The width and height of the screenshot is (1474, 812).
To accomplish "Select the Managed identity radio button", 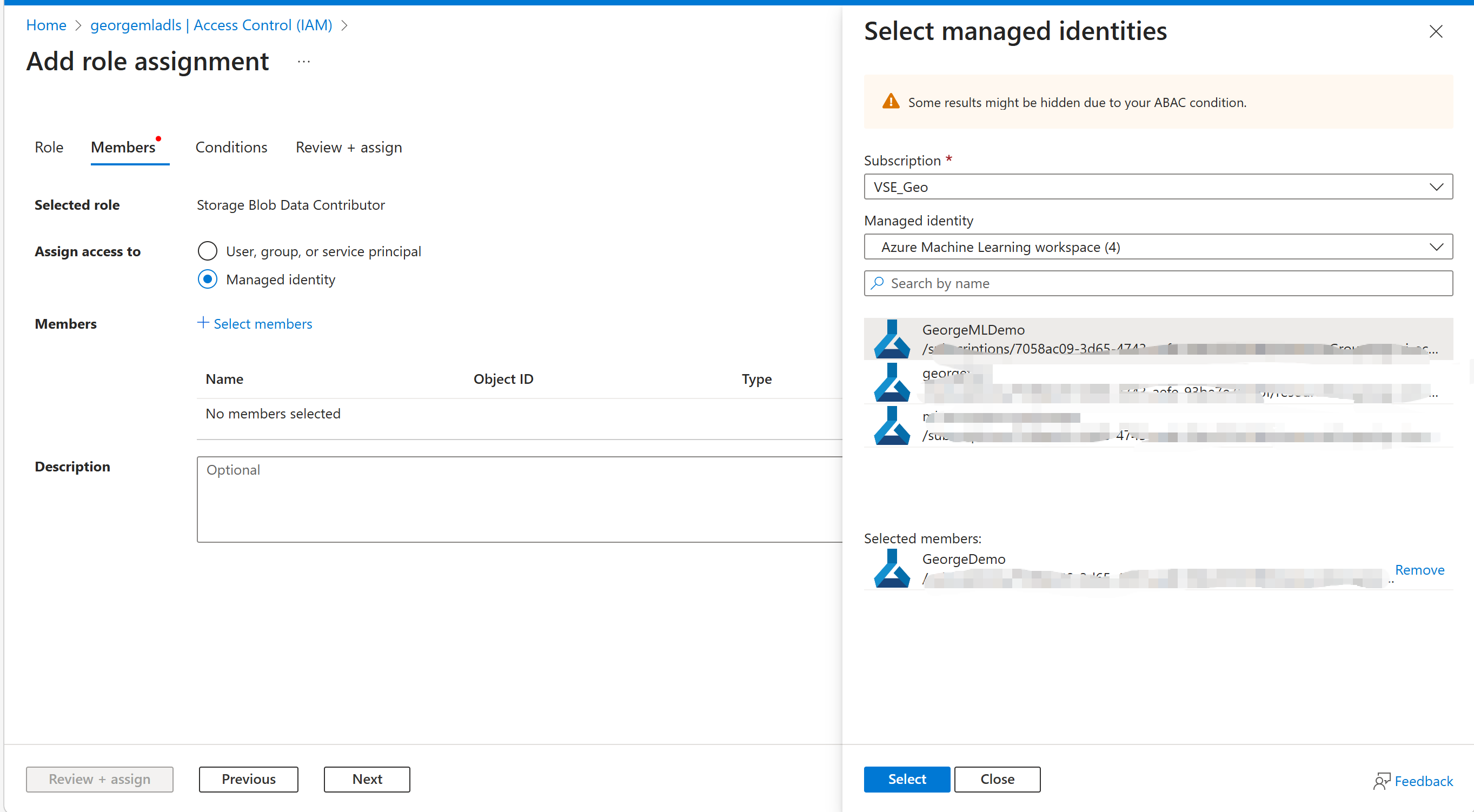I will [x=207, y=279].
